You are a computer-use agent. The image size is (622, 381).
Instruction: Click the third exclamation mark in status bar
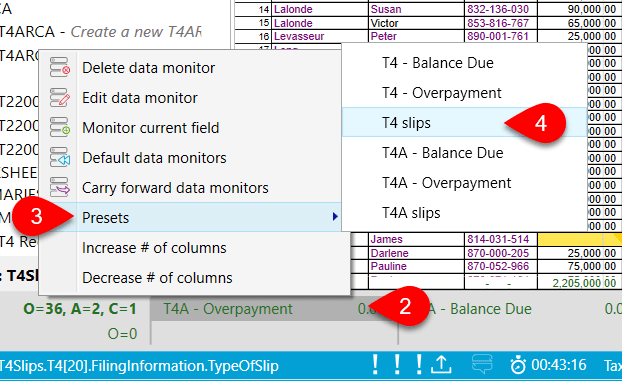(419, 364)
